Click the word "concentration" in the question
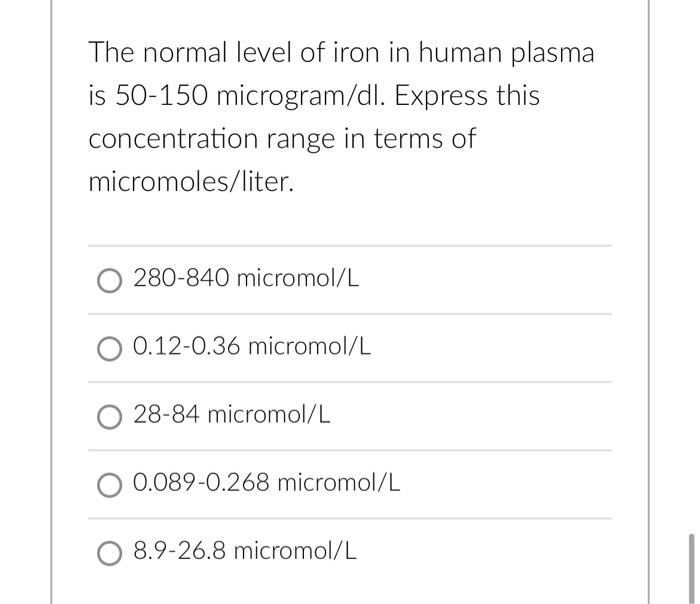This screenshot has width=700, height=604. [173, 139]
